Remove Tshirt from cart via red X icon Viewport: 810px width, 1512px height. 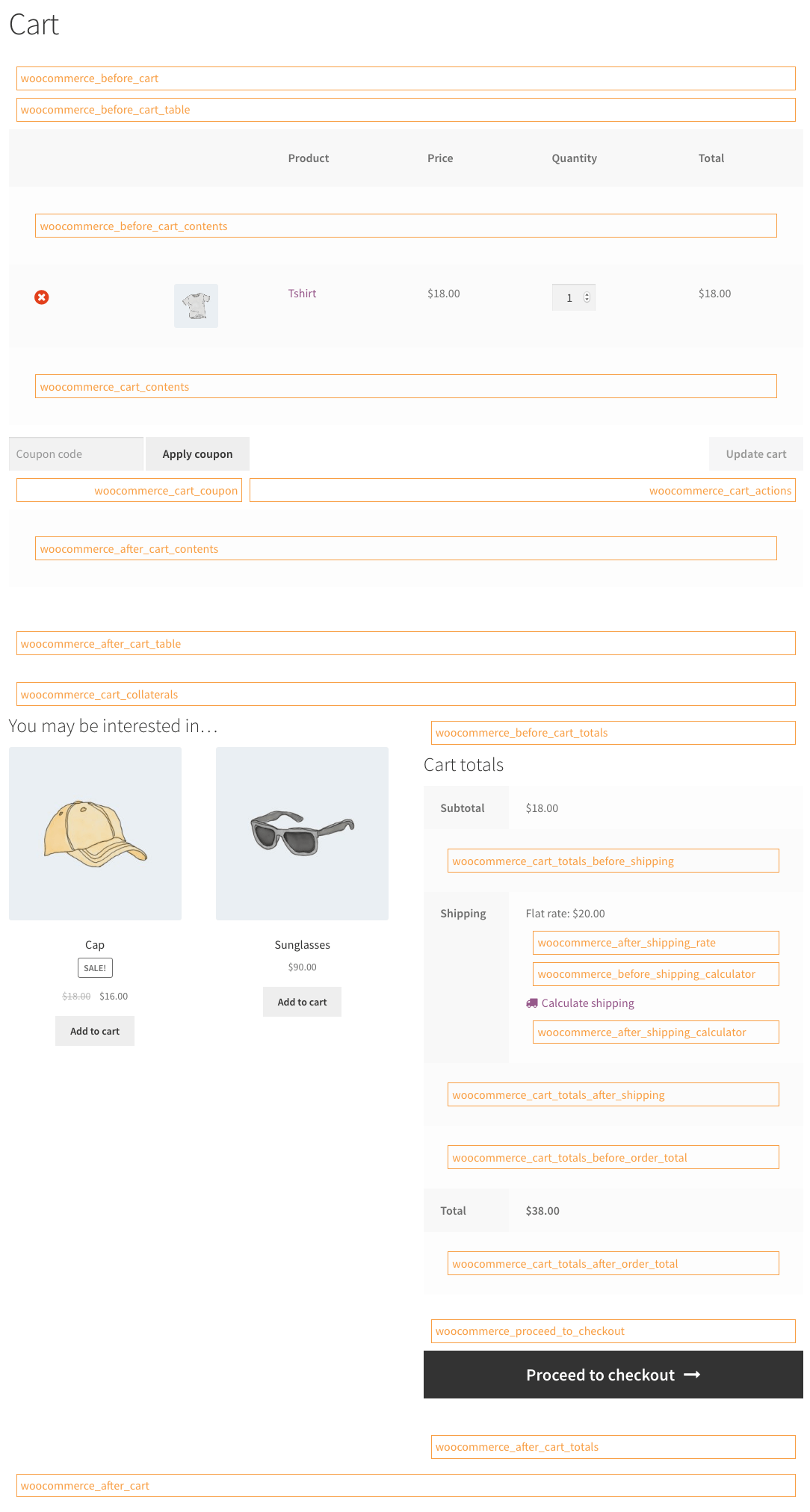point(42,297)
